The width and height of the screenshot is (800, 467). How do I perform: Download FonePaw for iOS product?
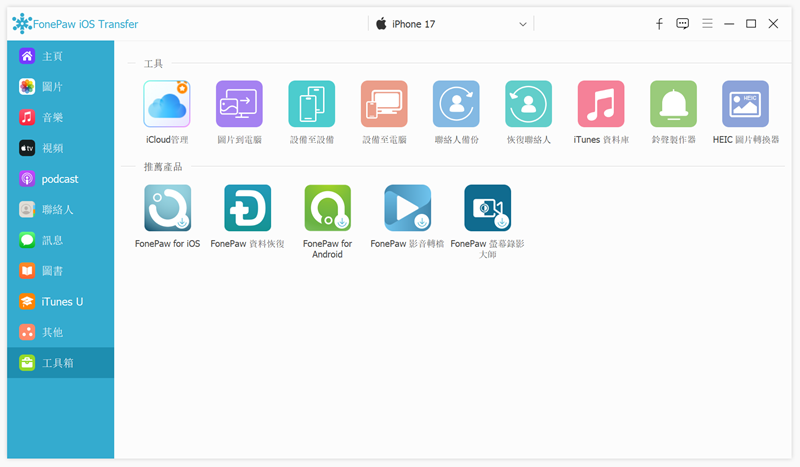point(168,208)
